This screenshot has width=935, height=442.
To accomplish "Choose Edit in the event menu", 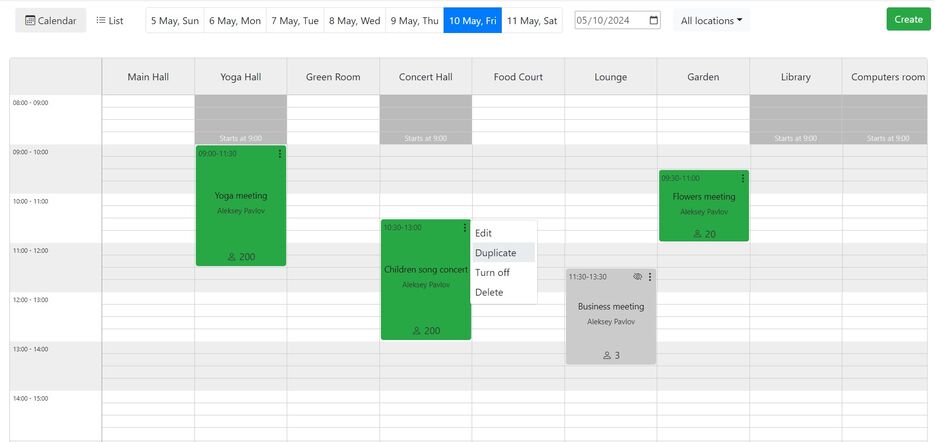I will click(483, 233).
